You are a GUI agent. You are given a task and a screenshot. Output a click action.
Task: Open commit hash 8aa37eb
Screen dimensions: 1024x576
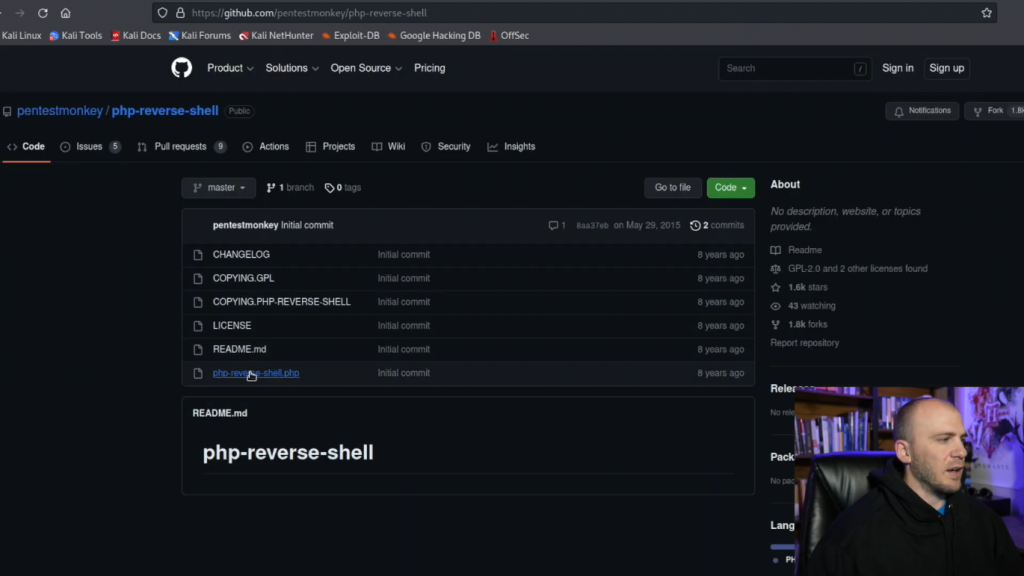(x=592, y=225)
